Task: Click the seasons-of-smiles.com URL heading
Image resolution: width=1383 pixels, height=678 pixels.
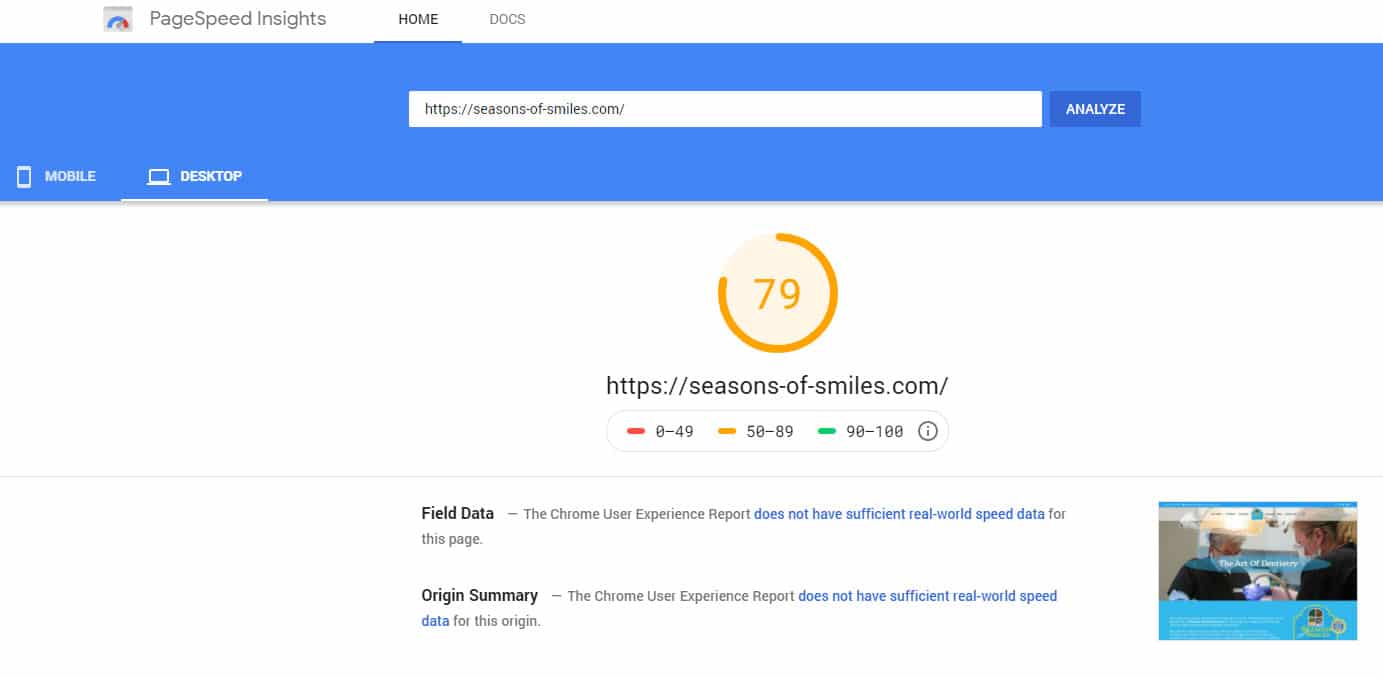Action: pos(777,385)
